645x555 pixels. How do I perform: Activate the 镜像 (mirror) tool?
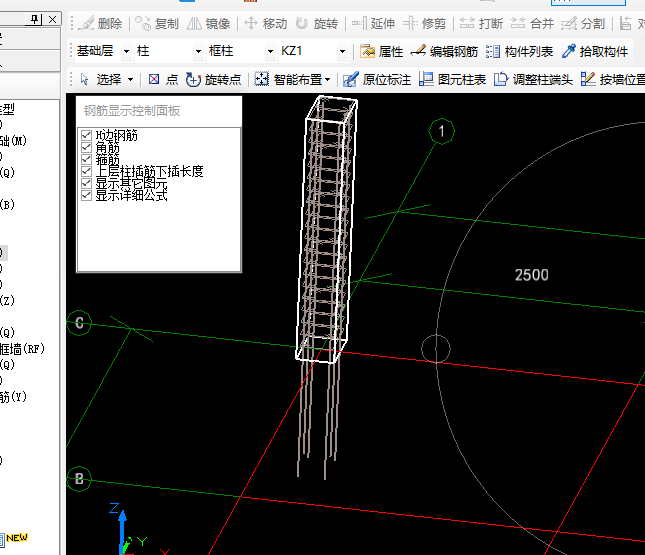[x=208, y=23]
